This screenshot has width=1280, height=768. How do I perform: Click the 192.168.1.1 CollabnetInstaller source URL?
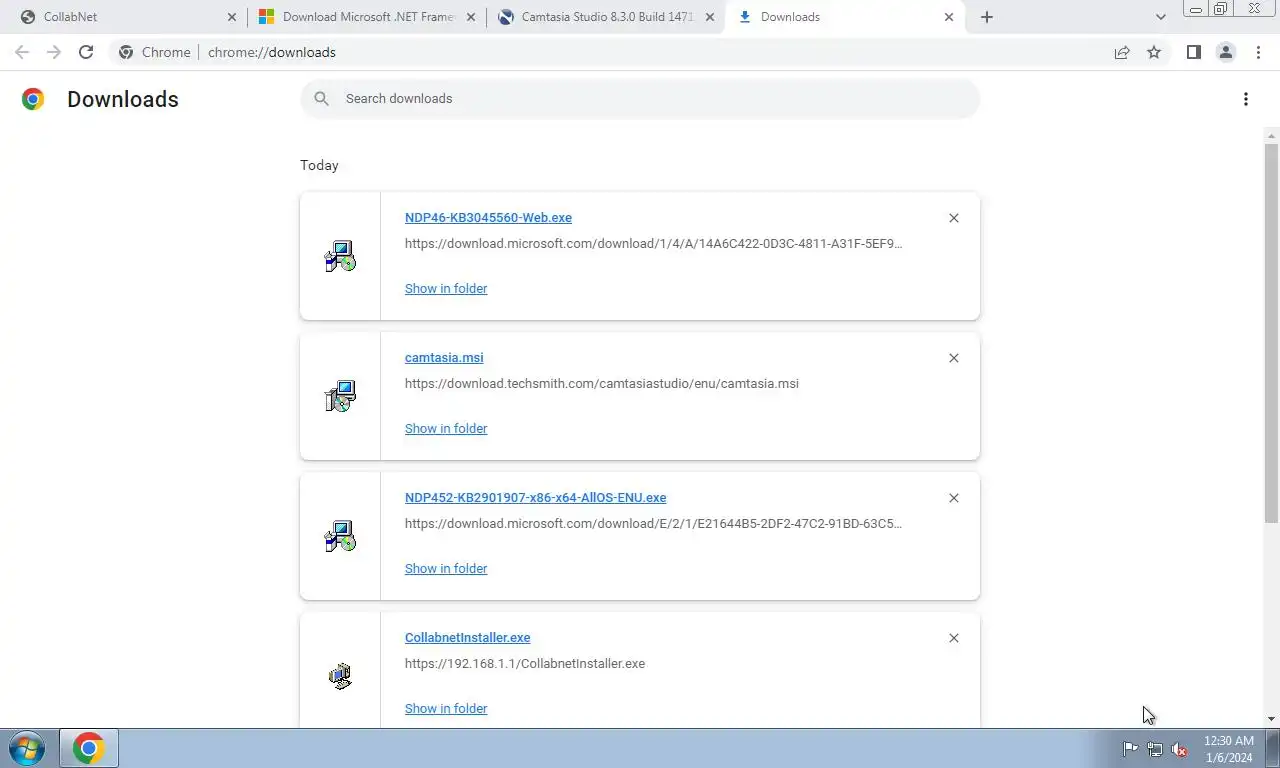click(525, 663)
